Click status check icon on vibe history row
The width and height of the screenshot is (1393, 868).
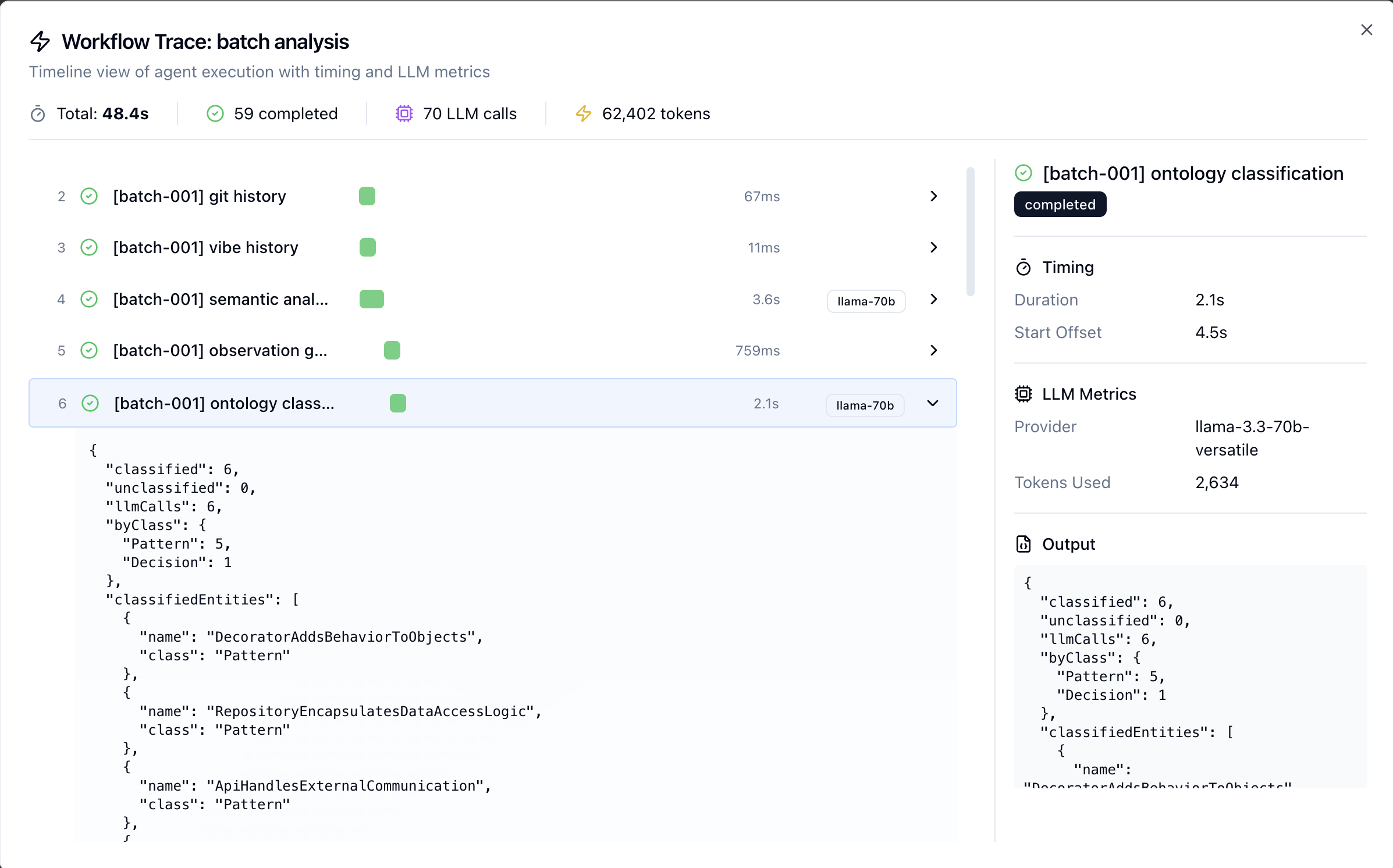click(x=89, y=248)
